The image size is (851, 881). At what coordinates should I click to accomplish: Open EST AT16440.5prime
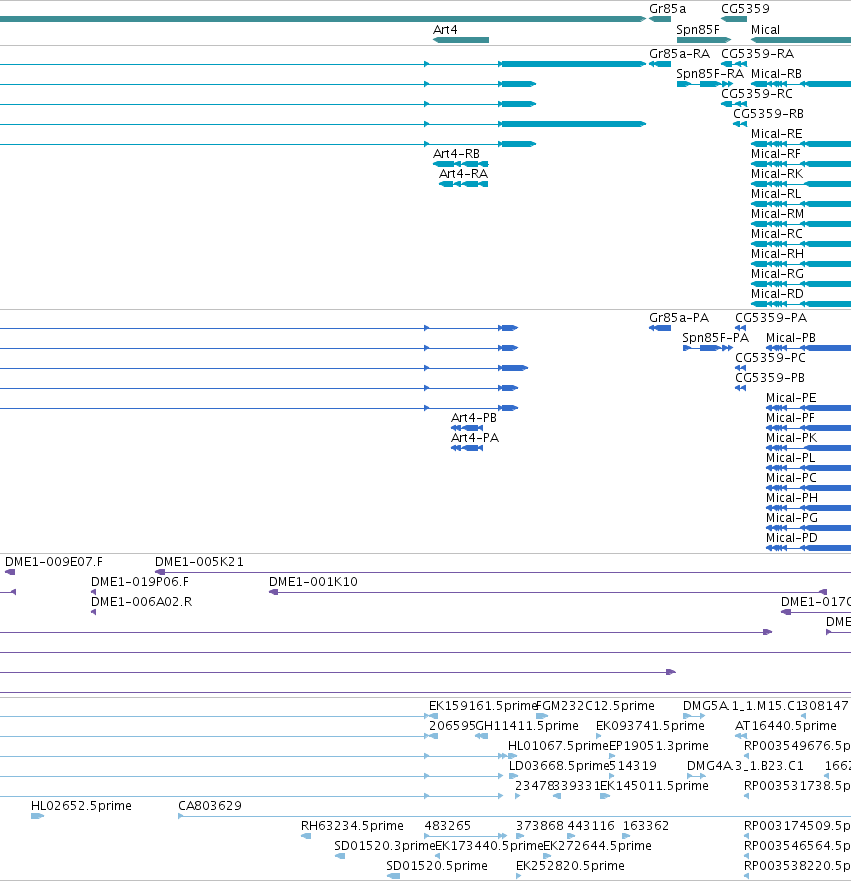pos(741,736)
